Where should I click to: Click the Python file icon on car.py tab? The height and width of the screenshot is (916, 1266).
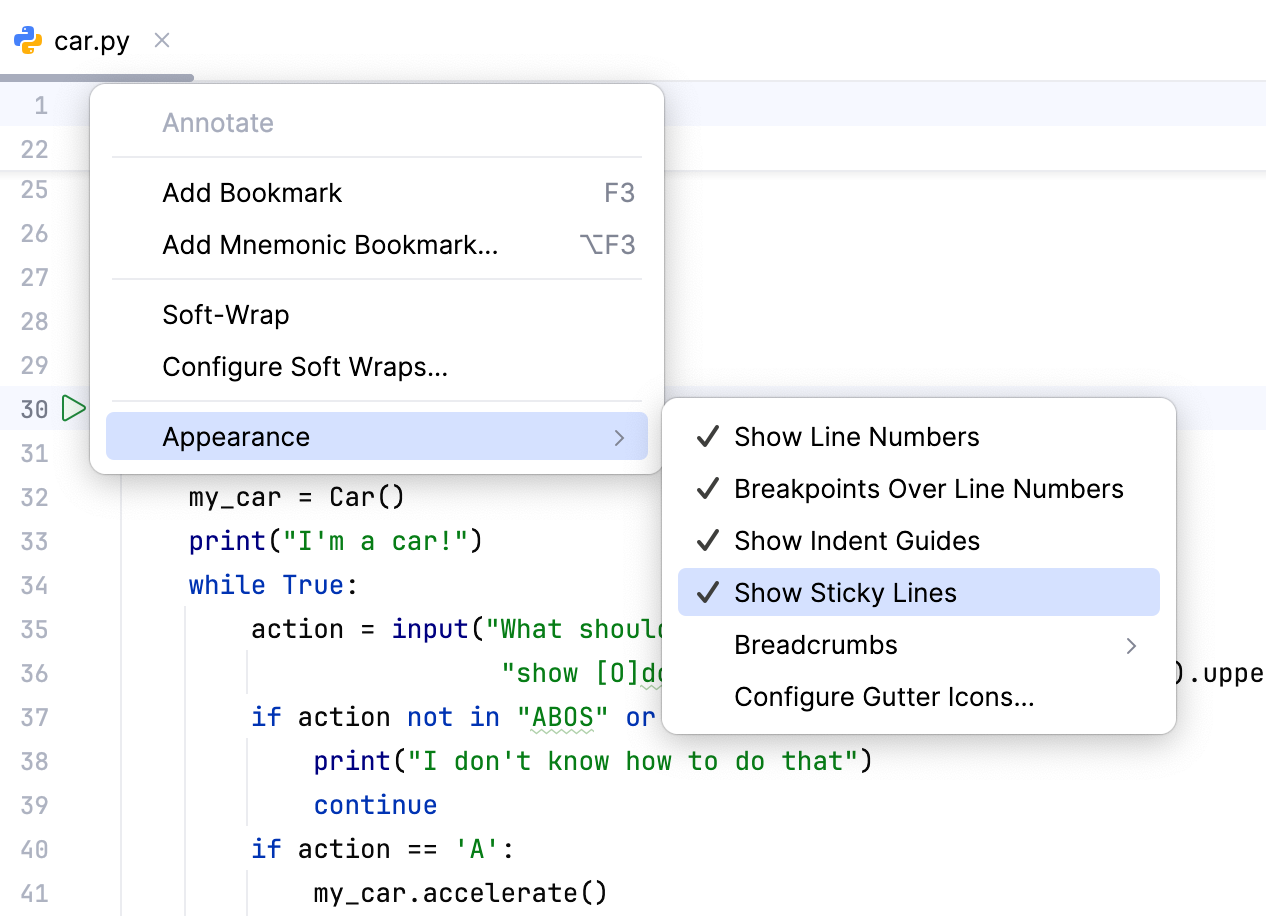(28, 42)
